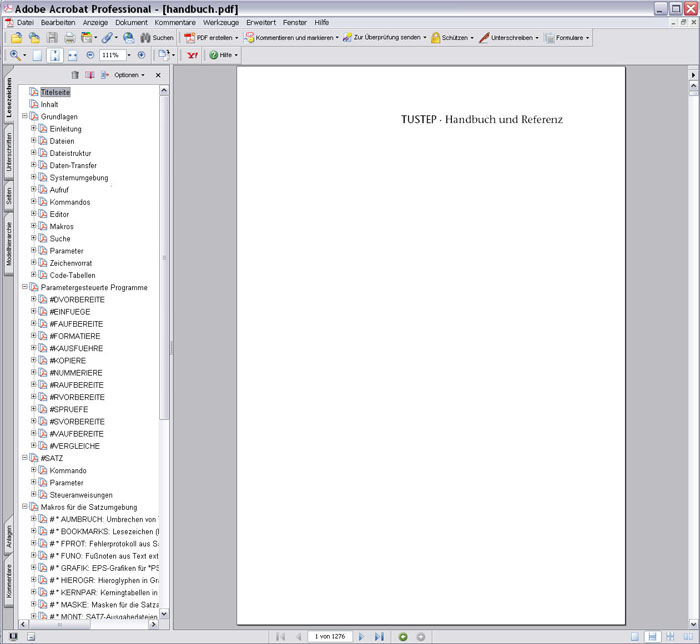Click the Print icon in toolbar
700x644 pixels.
click(x=70, y=38)
